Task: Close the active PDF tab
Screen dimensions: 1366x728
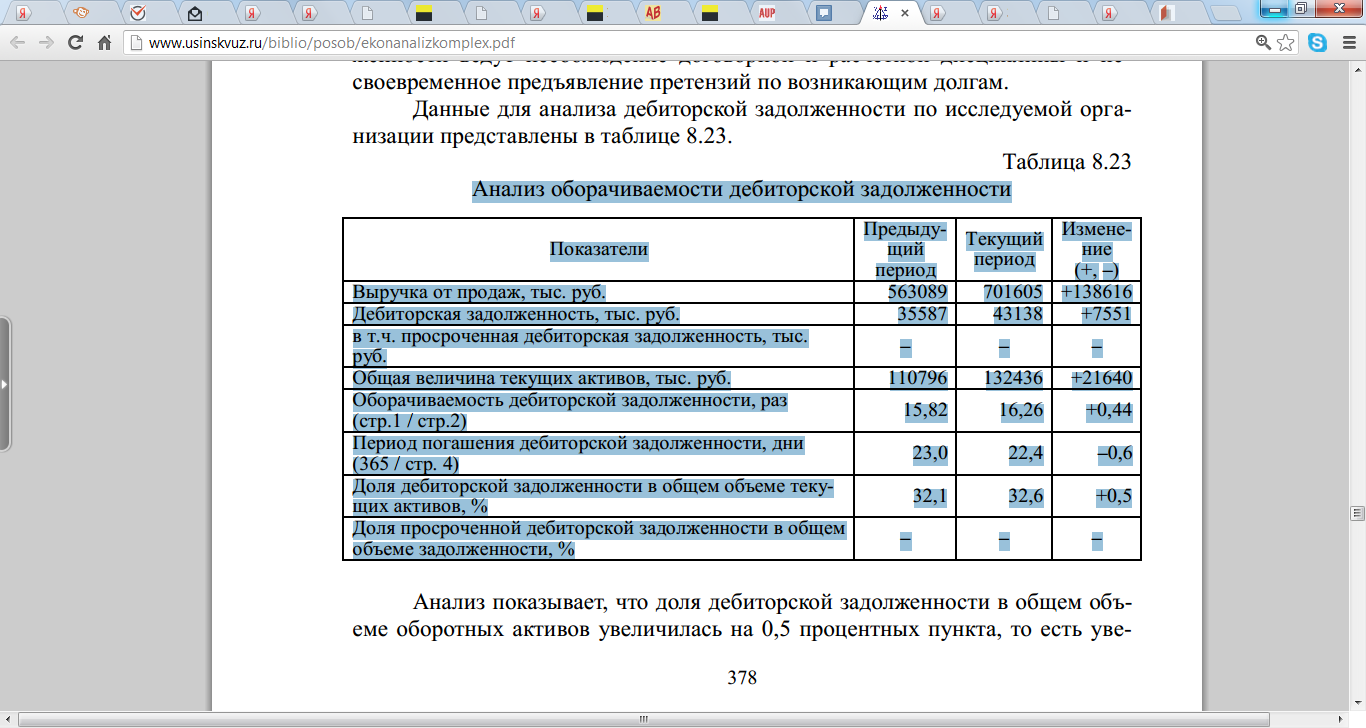Action: click(905, 13)
